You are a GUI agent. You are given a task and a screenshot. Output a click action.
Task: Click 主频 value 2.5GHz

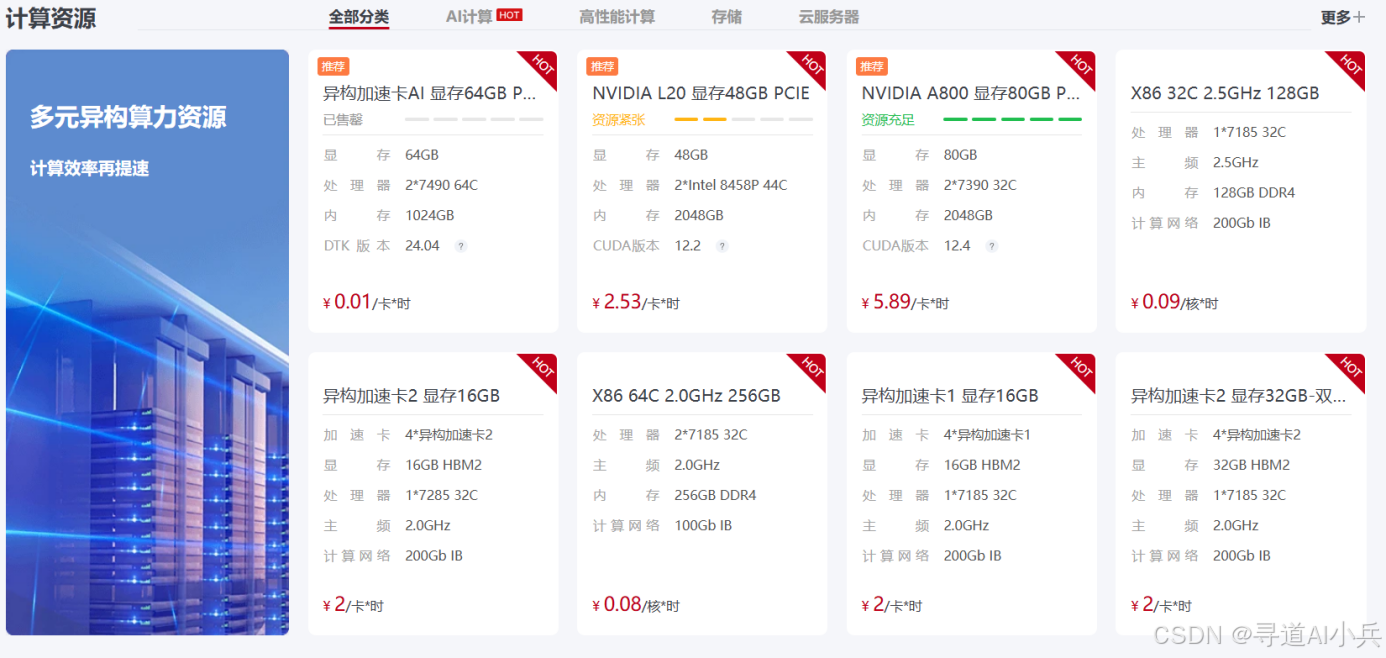coord(1235,162)
